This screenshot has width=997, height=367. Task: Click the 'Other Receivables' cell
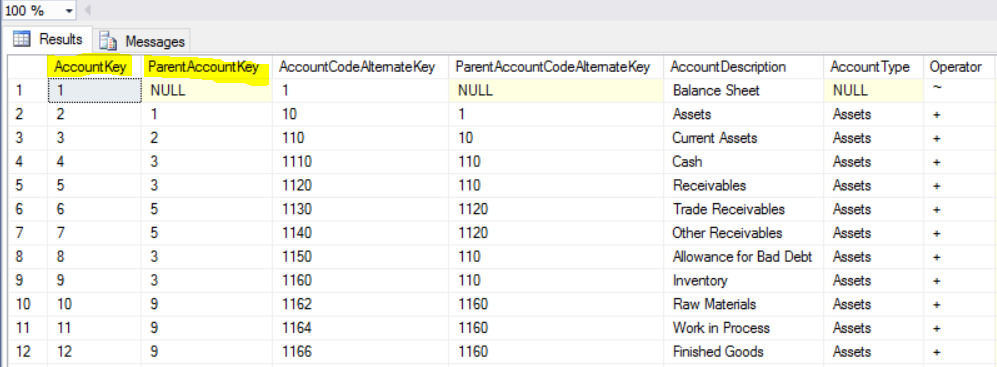pyautogui.click(x=744, y=233)
